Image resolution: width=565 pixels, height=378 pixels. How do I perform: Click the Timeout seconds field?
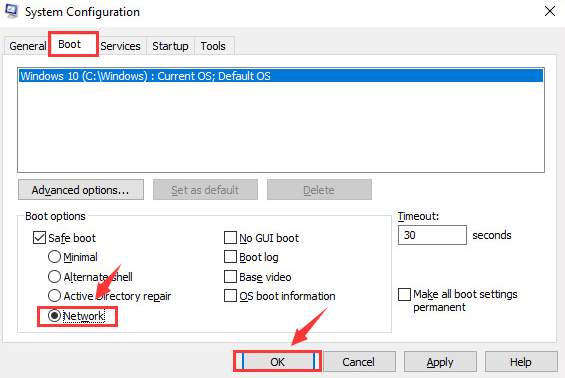(432, 235)
